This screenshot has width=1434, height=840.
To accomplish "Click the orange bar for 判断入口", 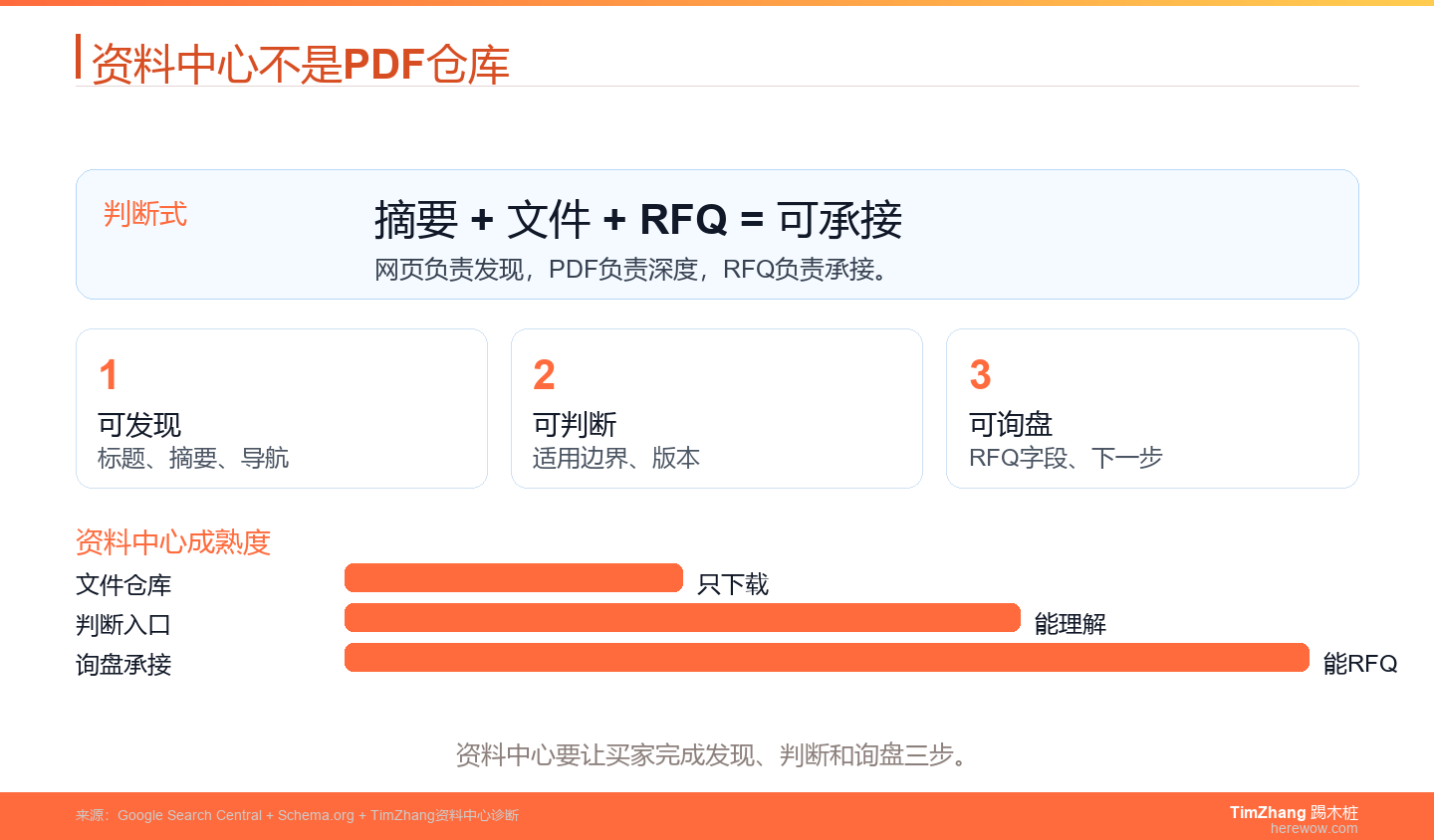I will [682, 618].
